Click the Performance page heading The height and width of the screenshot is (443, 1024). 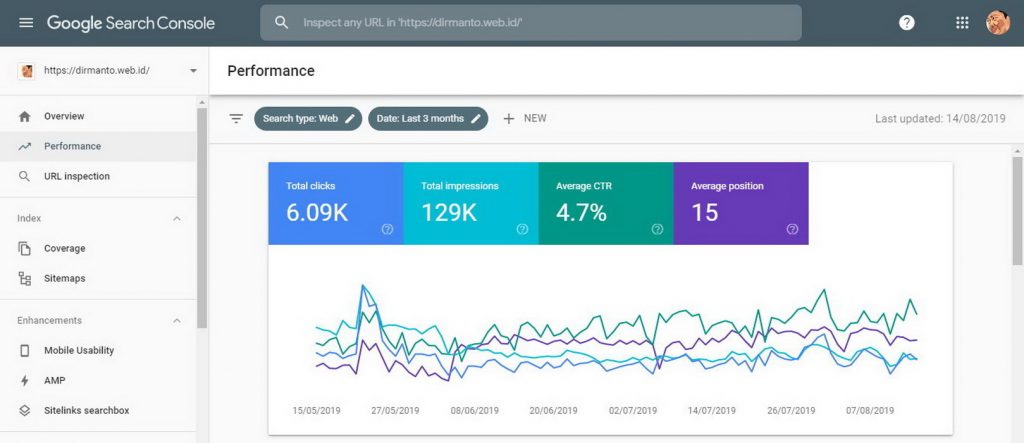point(271,71)
